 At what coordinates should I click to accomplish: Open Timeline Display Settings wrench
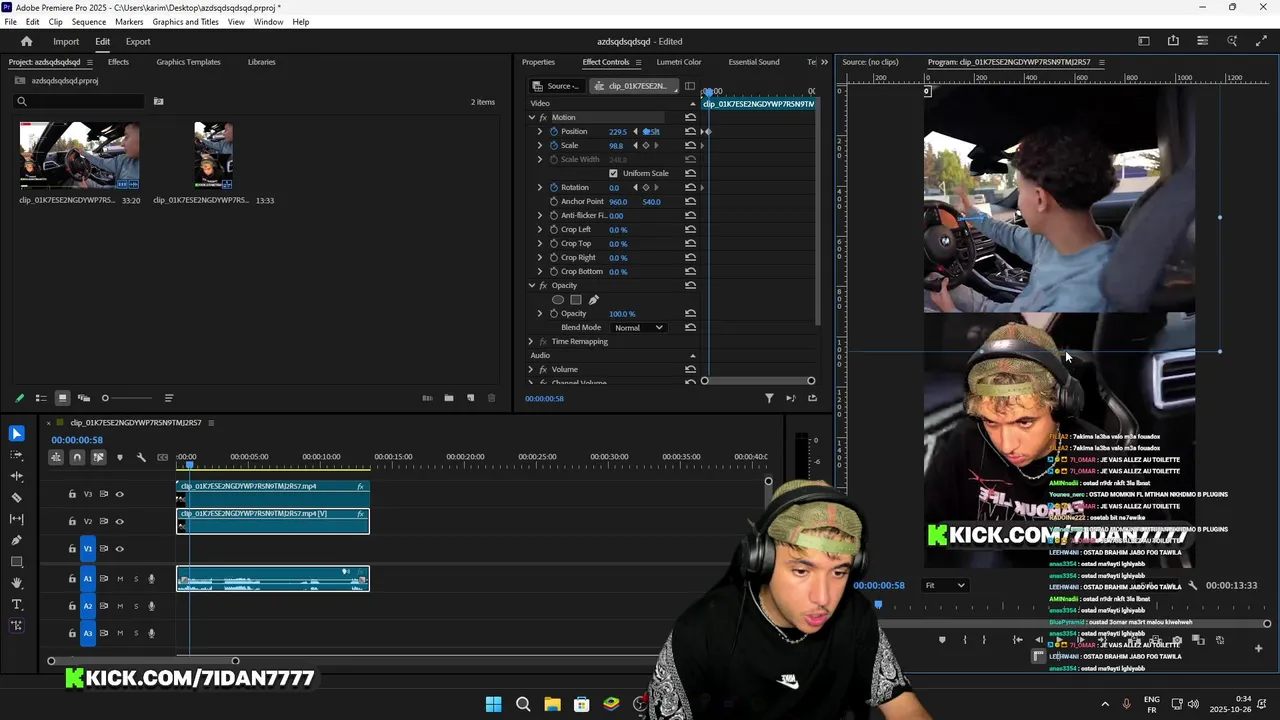point(141,457)
